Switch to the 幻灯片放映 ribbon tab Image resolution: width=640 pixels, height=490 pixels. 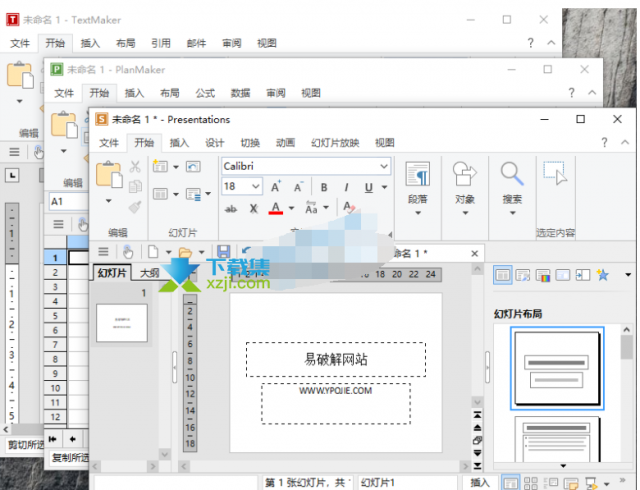pos(334,142)
